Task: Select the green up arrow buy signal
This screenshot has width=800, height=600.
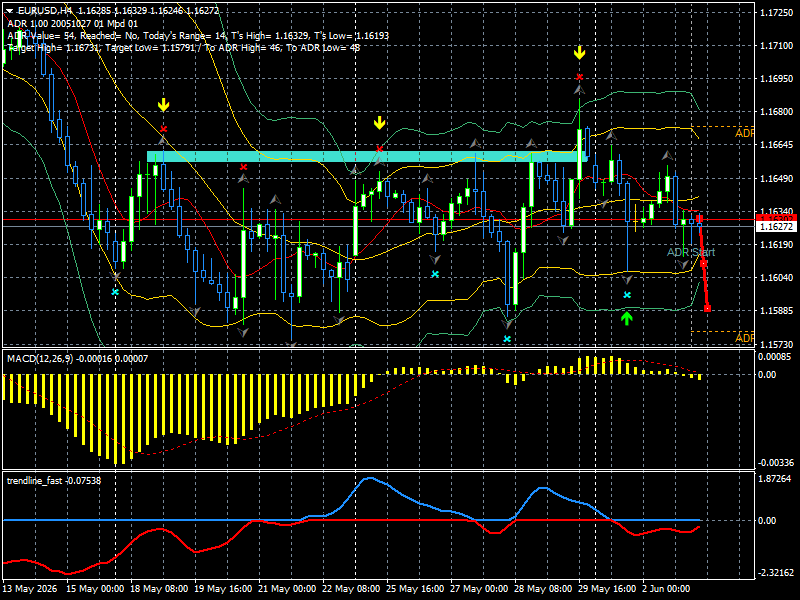Action: pyautogui.click(x=627, y=318)
